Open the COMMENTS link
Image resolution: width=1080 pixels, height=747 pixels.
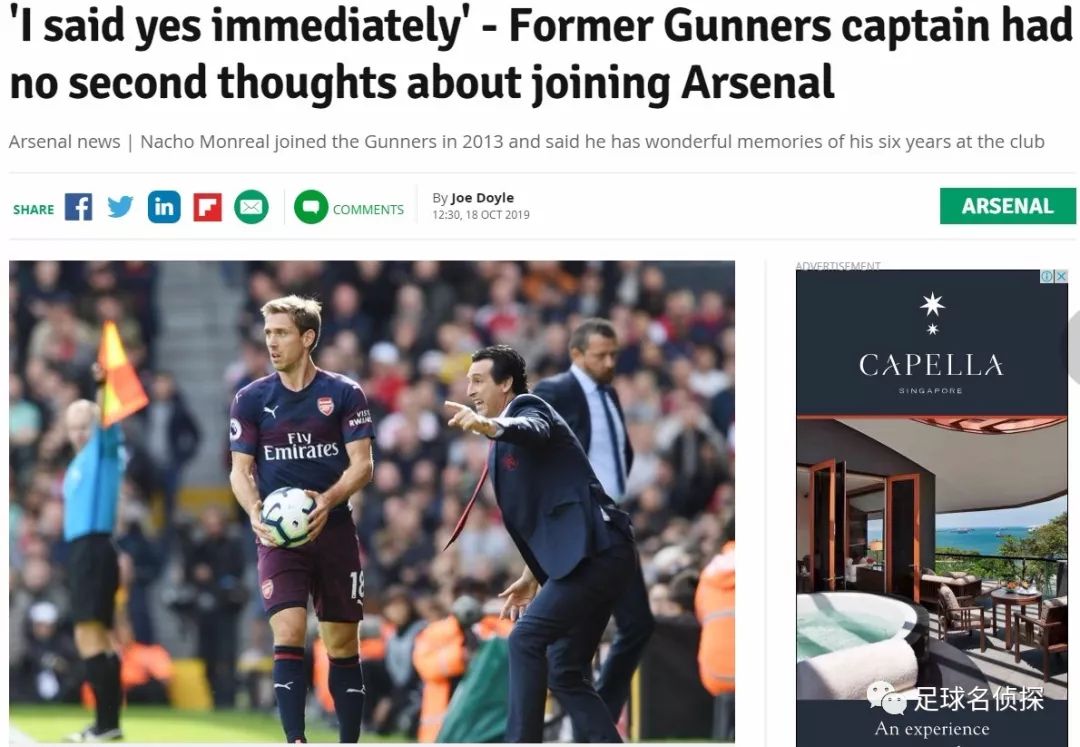coord(368,209)
